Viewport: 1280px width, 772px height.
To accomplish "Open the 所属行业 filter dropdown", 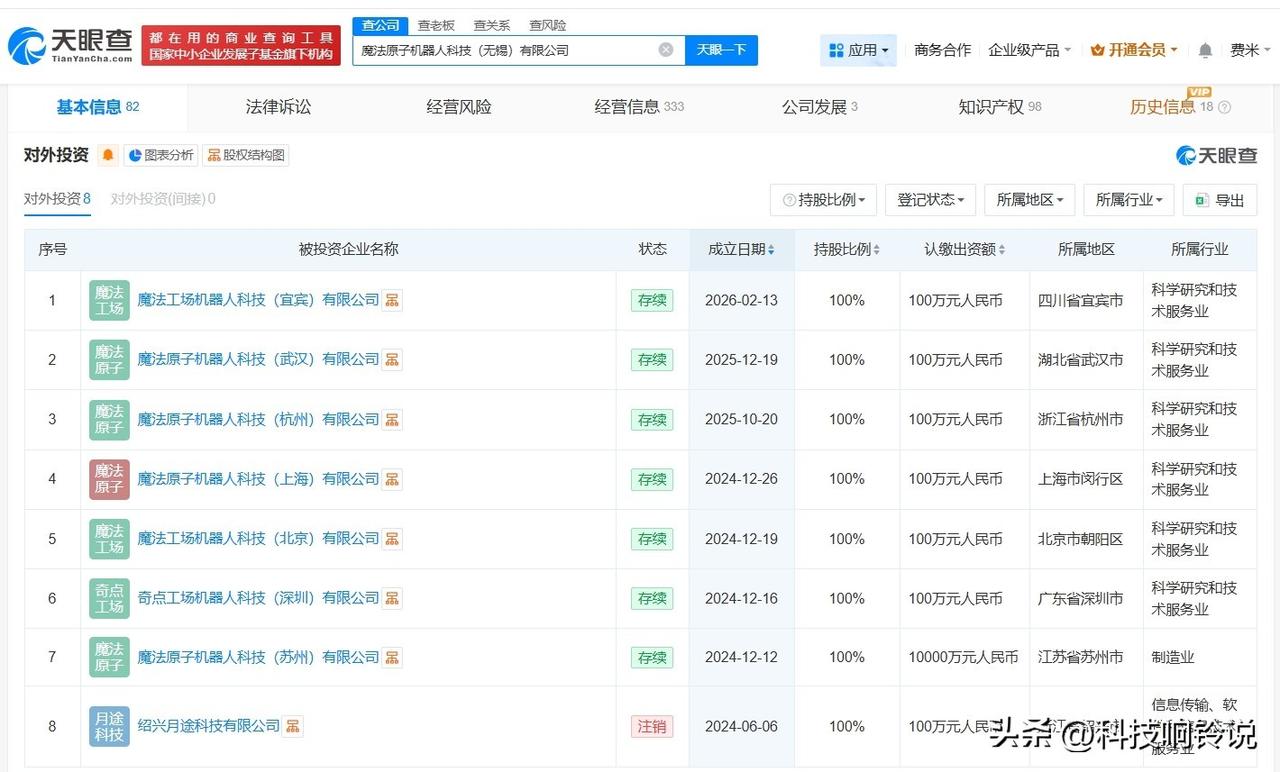I will tap(1129, 200).
